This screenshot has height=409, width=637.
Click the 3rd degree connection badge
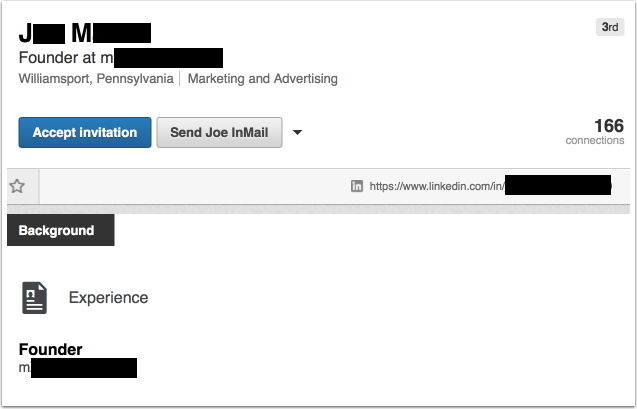(609, 27)
